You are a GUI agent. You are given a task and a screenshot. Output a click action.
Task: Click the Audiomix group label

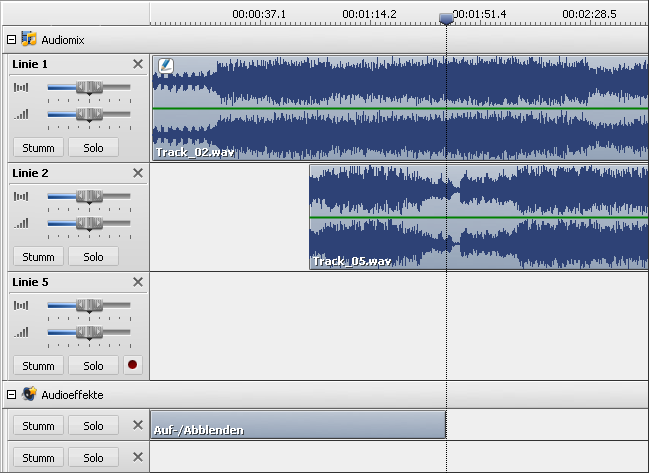click(x=63, y=40)
